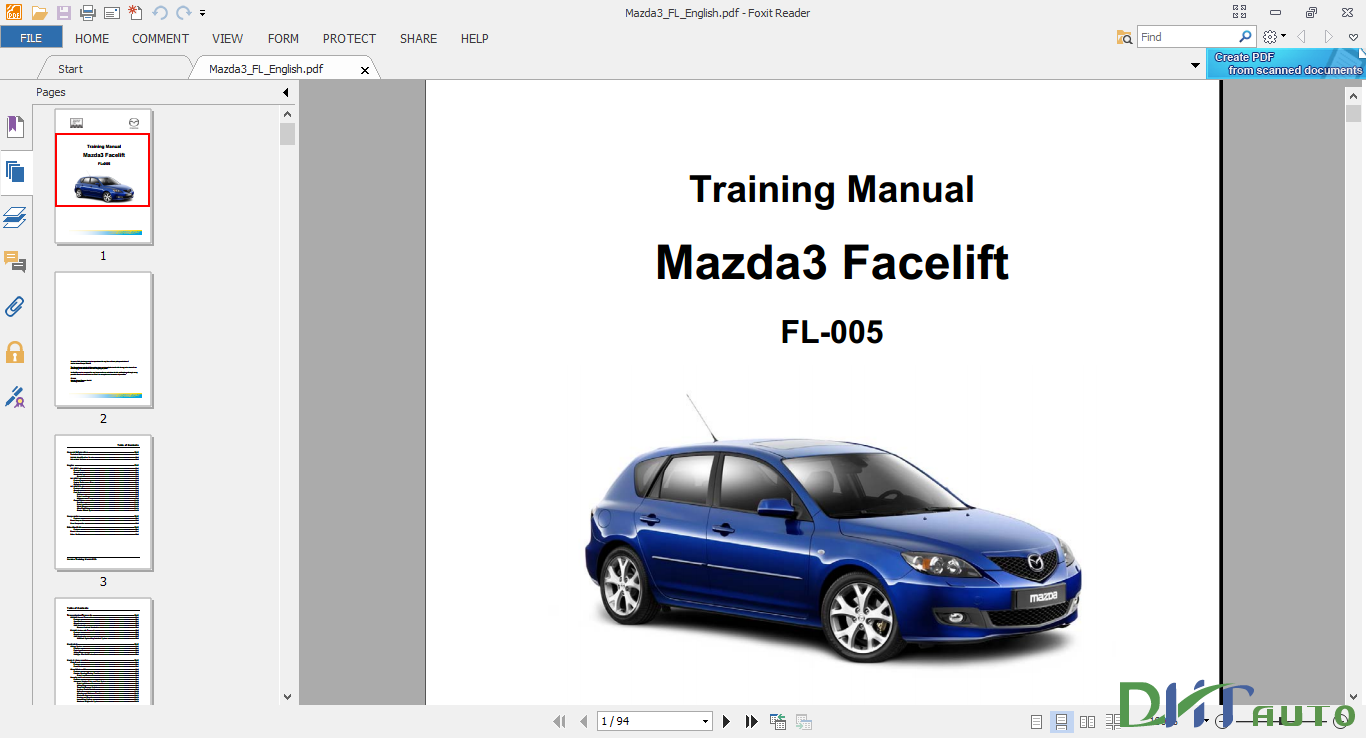Switch to the COMMENT ribbon tab
This screenshot has height=738, width=1366.
pyautogui.click(x=160, y=38)
